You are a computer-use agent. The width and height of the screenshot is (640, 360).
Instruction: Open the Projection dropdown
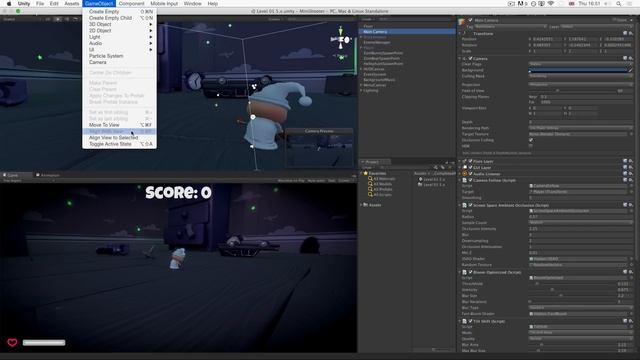581,84
